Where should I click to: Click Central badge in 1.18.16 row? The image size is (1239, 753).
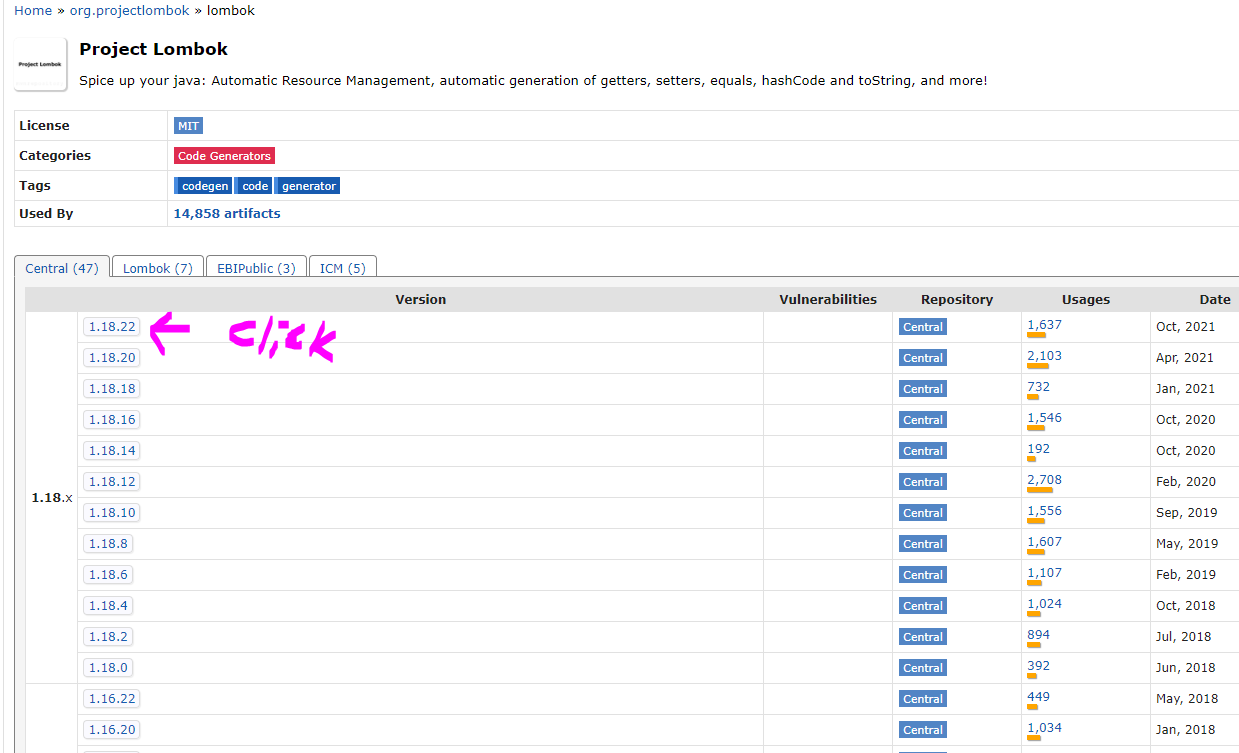922,420
